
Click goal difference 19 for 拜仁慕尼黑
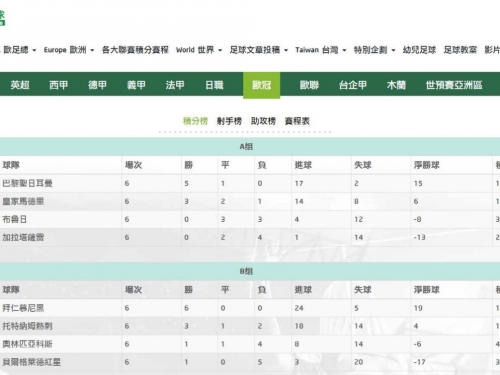click(x=418, y=308)
